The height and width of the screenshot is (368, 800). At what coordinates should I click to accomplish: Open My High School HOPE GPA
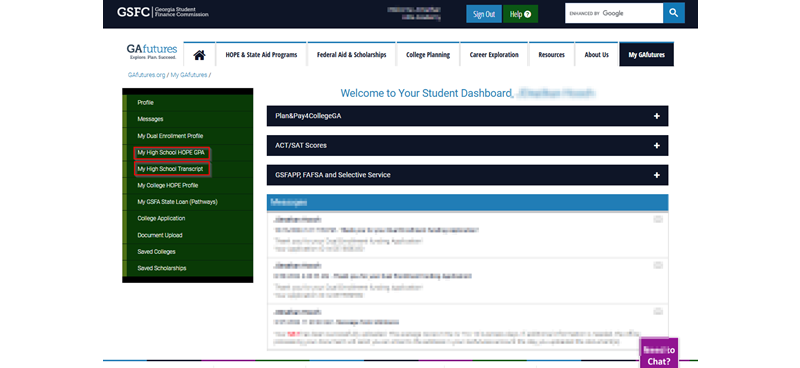click(x=171, y=153)
